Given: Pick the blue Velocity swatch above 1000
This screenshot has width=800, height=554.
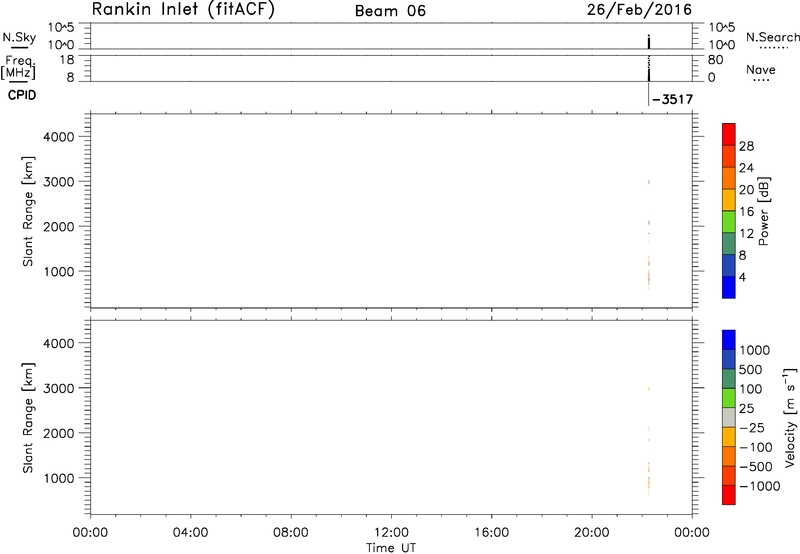Looking at the screenshot, I should coord(729,340).
